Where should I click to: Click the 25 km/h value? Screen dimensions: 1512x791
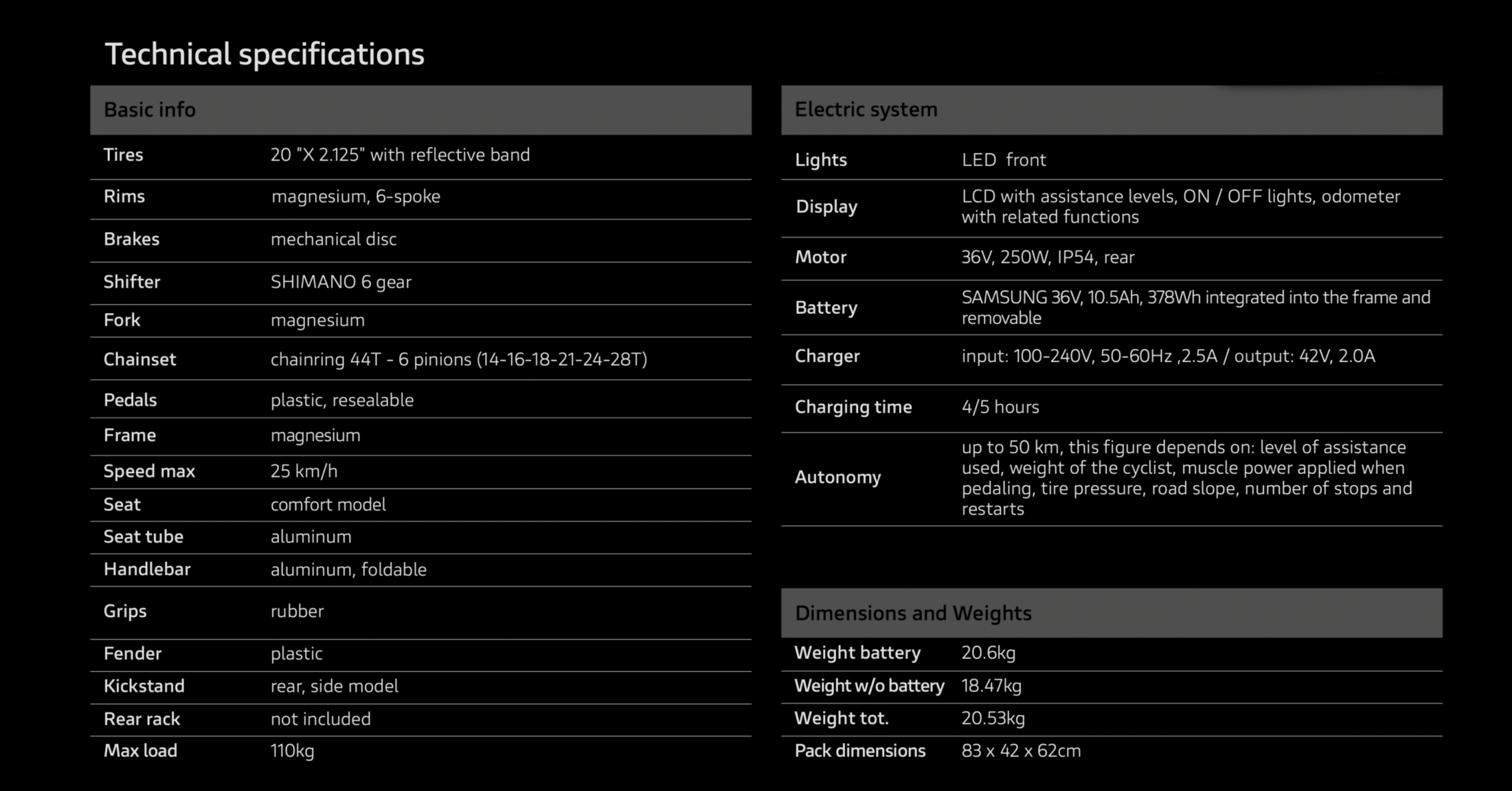point(304,471)
